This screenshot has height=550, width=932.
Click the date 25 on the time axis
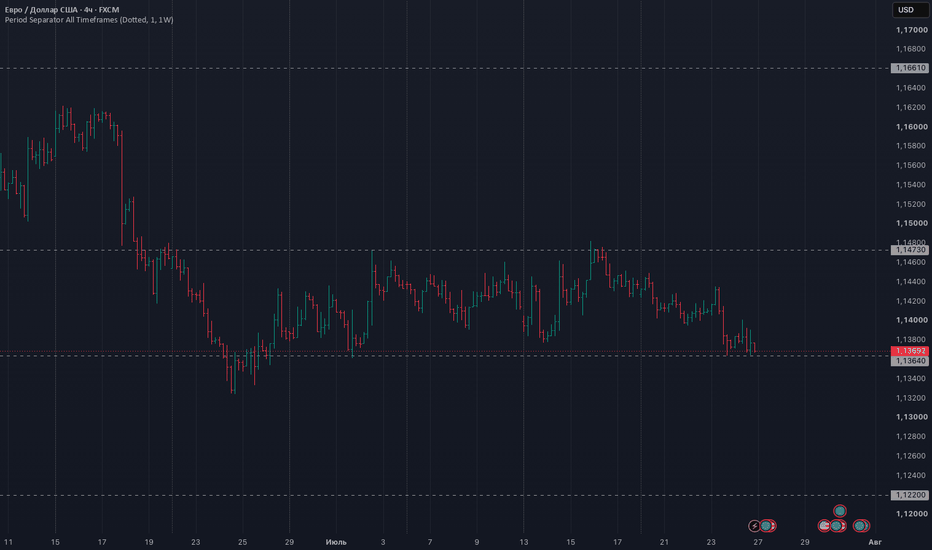[x=243, y=542]
